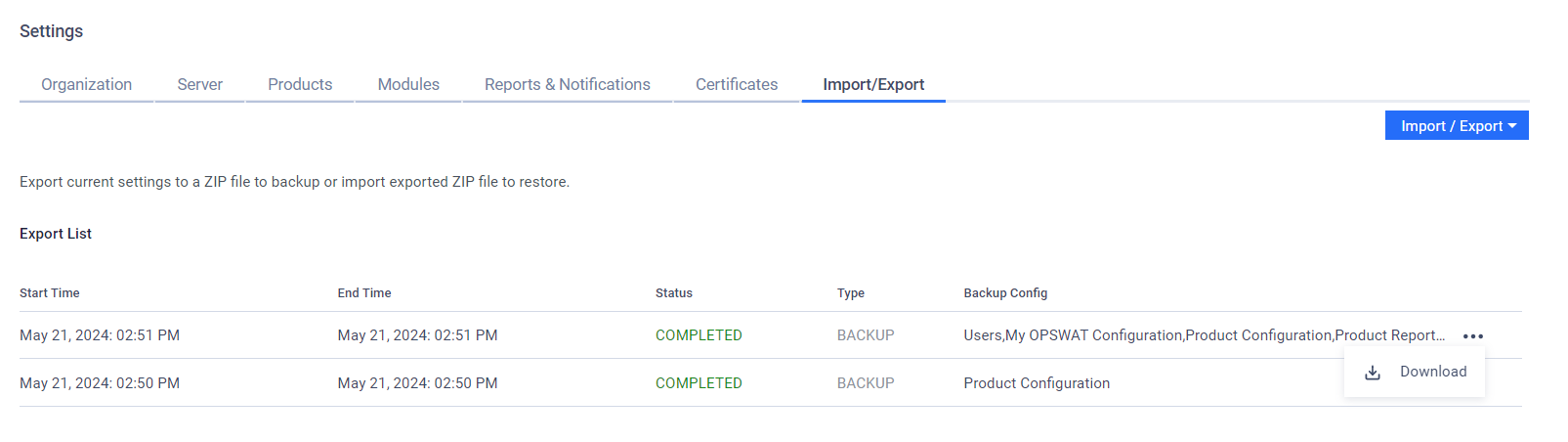
Task: Click the Start Time column header
Action: (50, 293)
